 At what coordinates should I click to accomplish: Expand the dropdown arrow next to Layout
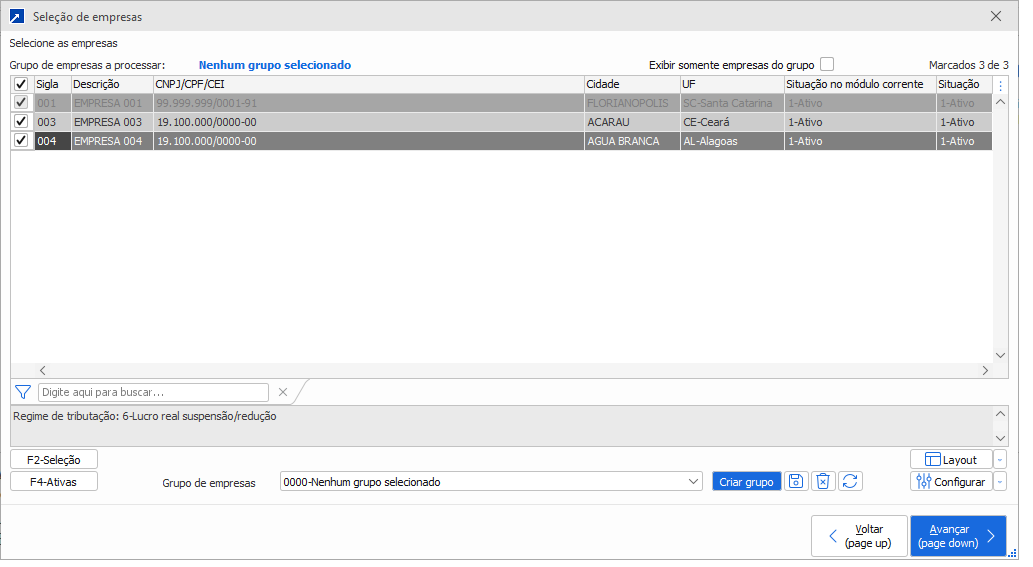pyautogui.click(x=1000, y=460)
